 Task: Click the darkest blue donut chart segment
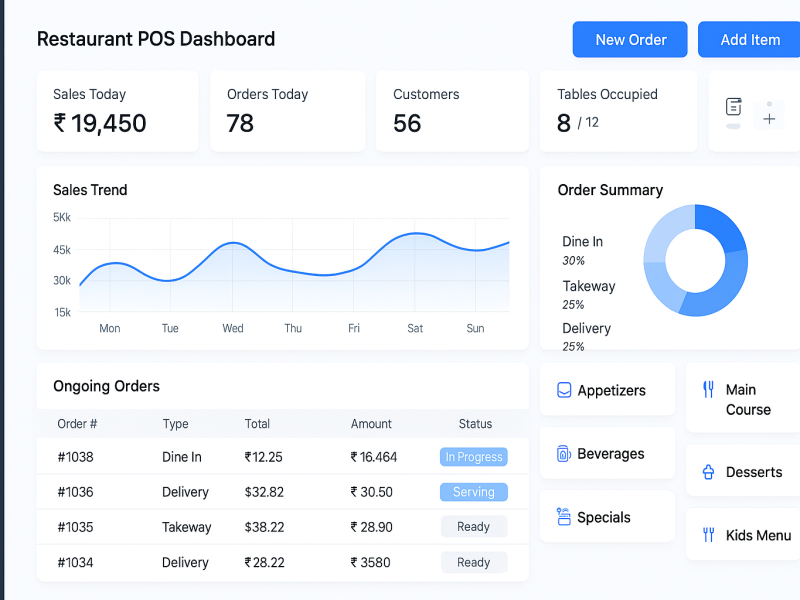[x=724, y=226]
